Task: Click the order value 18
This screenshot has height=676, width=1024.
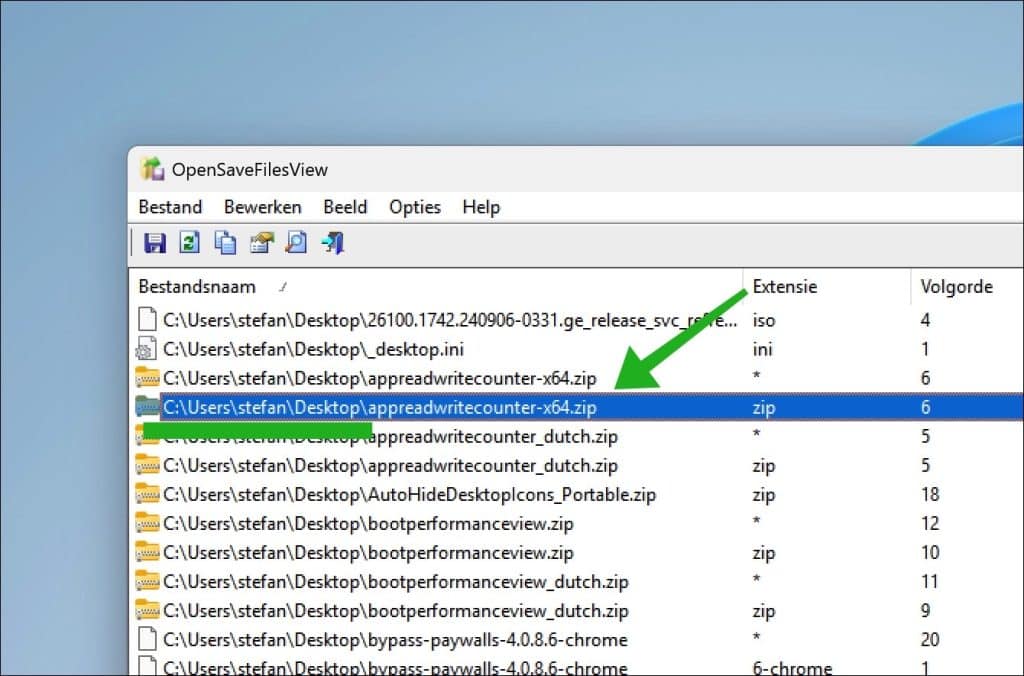Action: pos(930,494)
